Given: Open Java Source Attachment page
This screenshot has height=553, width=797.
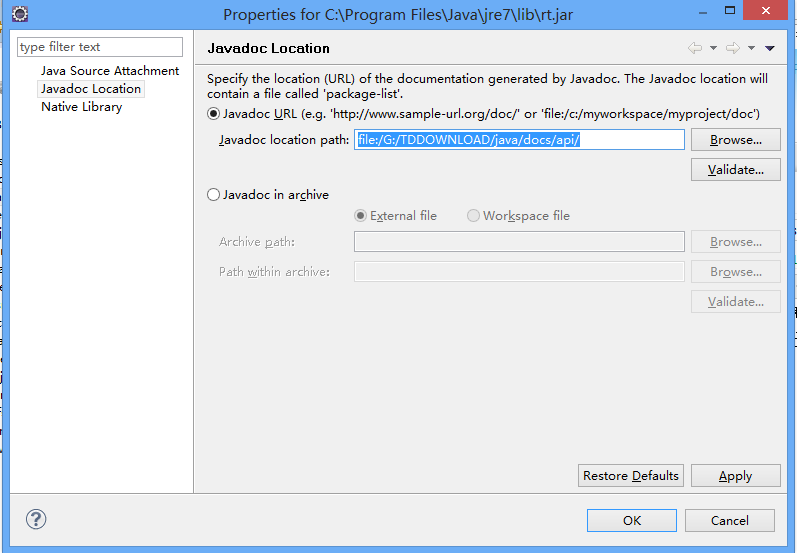Looking at the screenshot, I should (110, 71).
